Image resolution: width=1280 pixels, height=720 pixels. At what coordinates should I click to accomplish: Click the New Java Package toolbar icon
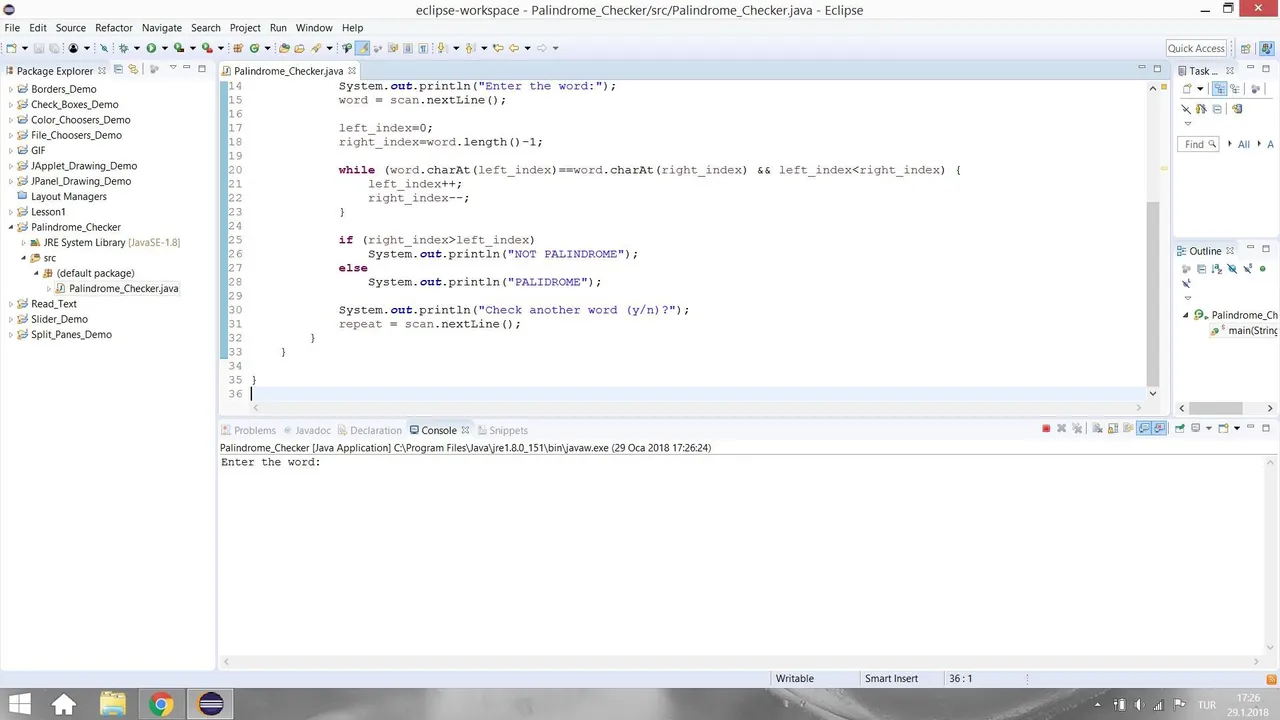tap(238, 48)
